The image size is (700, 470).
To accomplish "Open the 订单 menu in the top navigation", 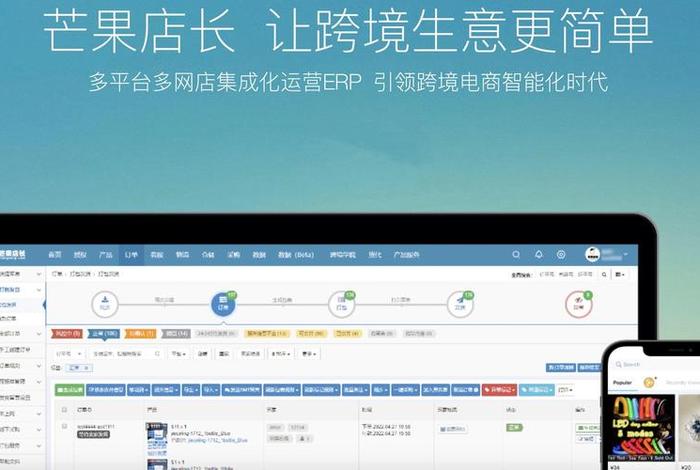I will [x=131, y=255].
